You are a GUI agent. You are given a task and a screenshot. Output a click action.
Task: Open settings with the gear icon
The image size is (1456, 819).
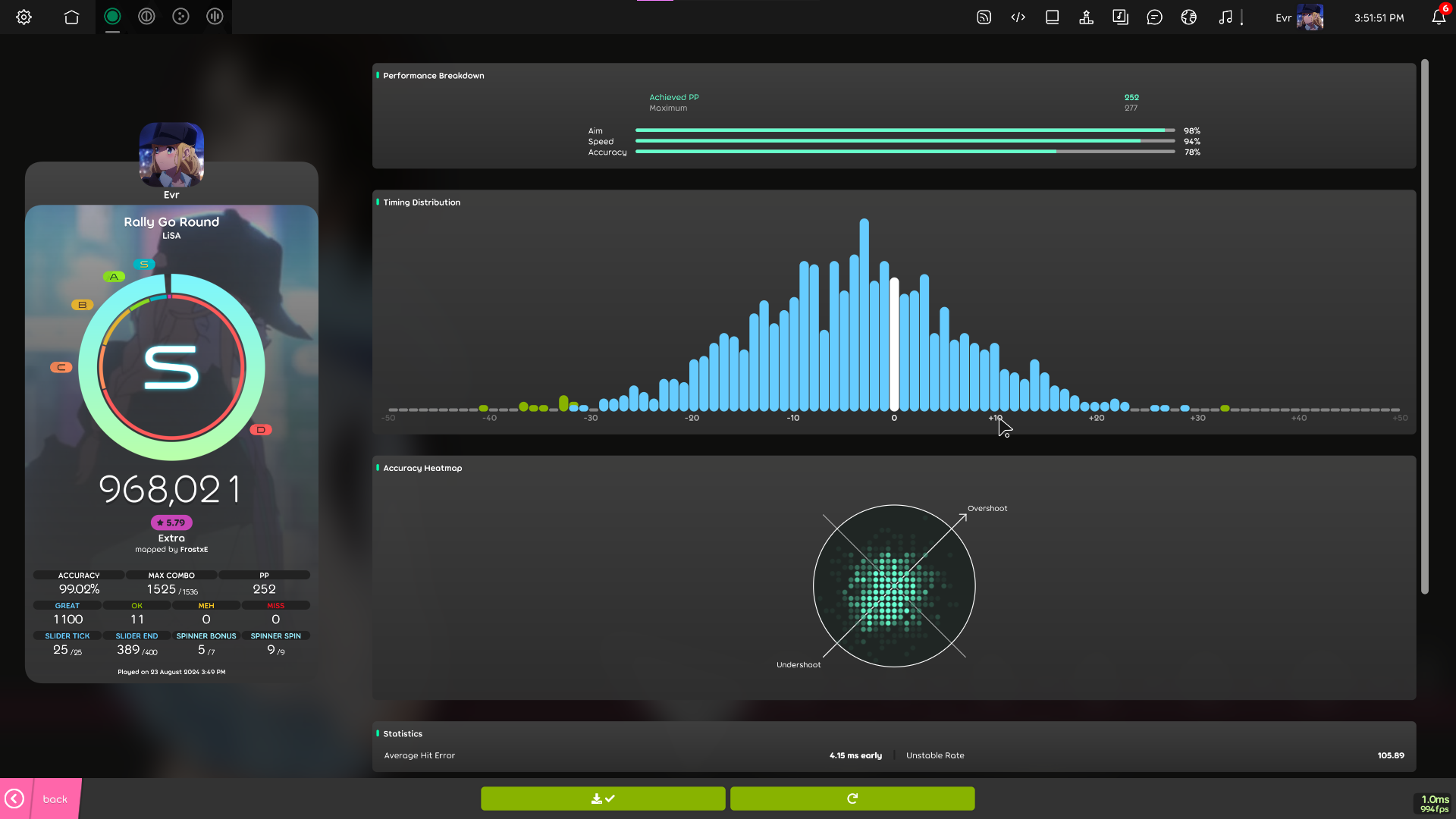click(24, 17)
